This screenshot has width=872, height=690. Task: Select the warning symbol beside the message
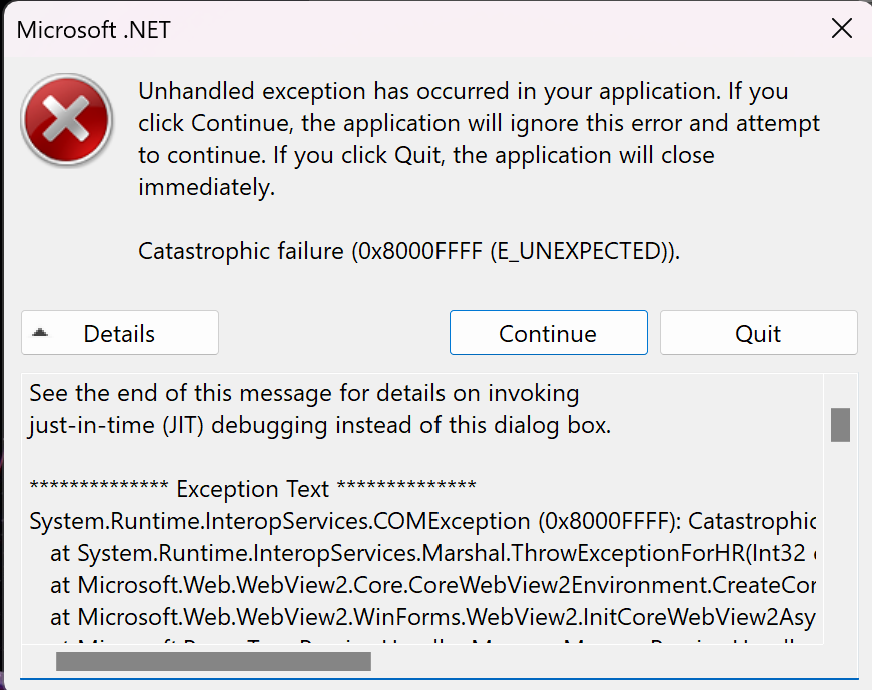click(x=66, y=120)
